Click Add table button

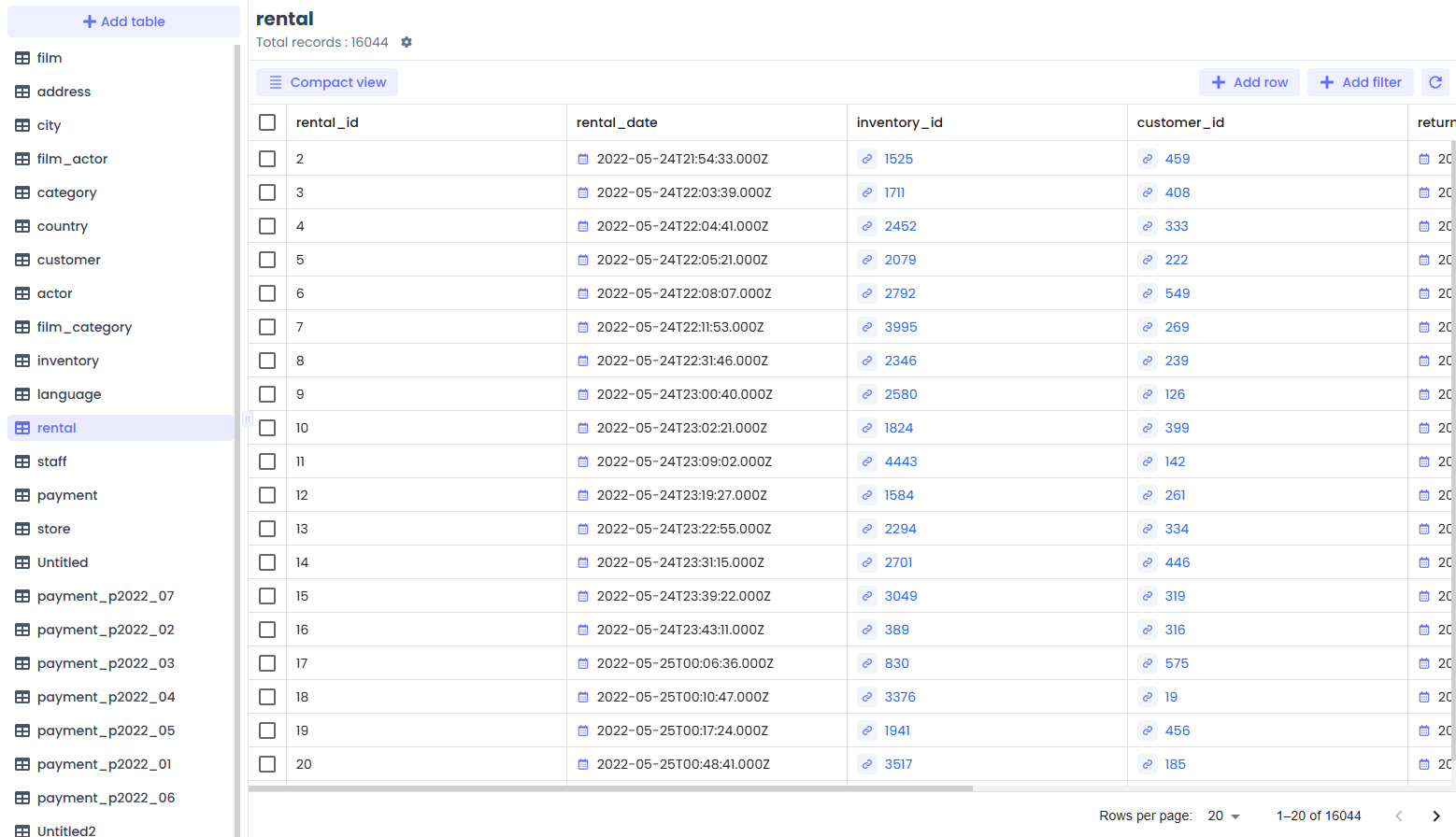[123, 21]
